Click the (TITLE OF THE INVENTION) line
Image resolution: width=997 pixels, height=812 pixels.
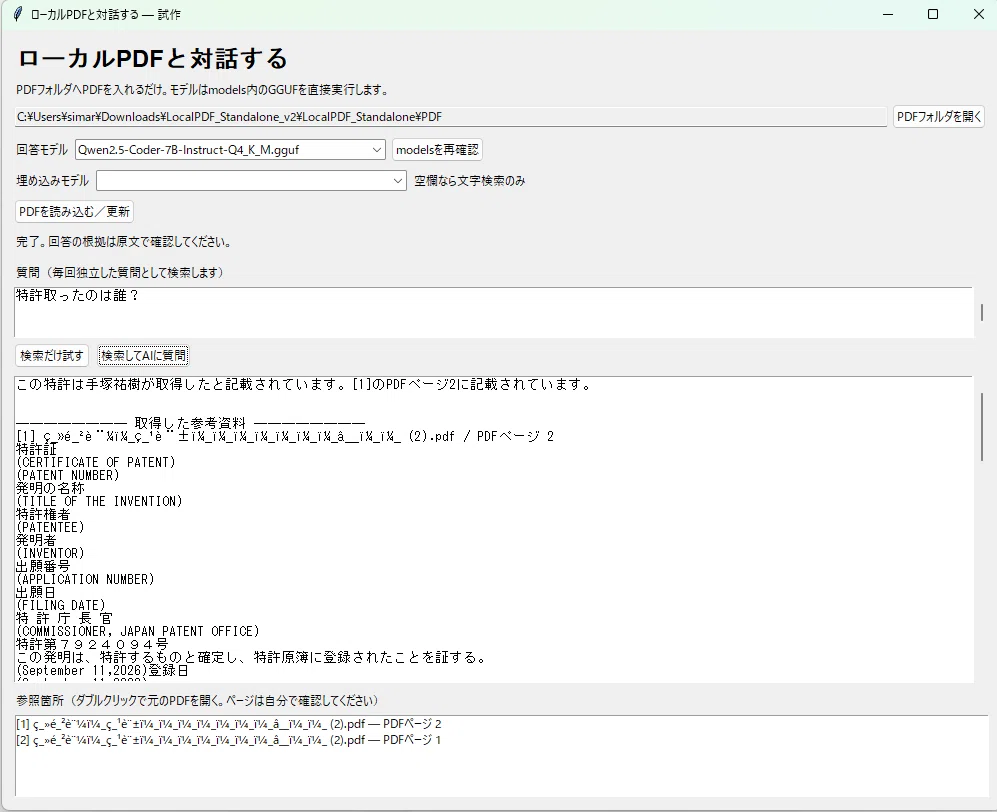pyautogui.click(x=100, y=502)
